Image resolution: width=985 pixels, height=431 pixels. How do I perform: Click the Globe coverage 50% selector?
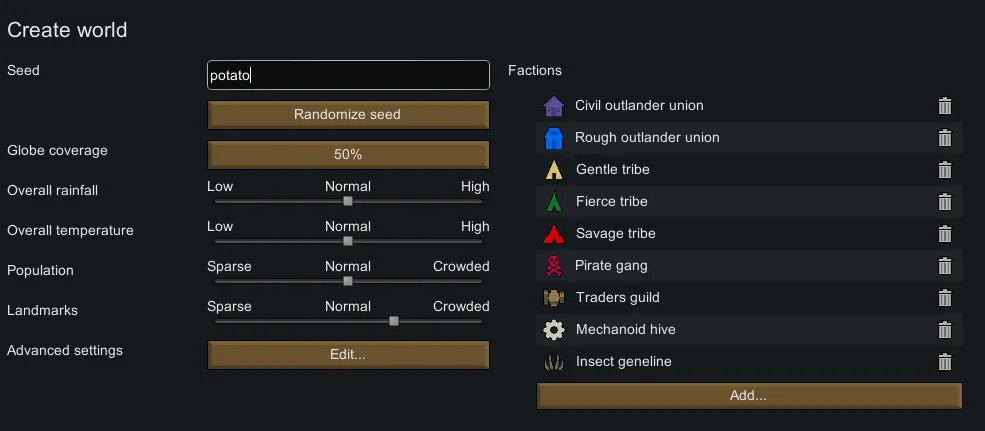(x=348, y=155)
